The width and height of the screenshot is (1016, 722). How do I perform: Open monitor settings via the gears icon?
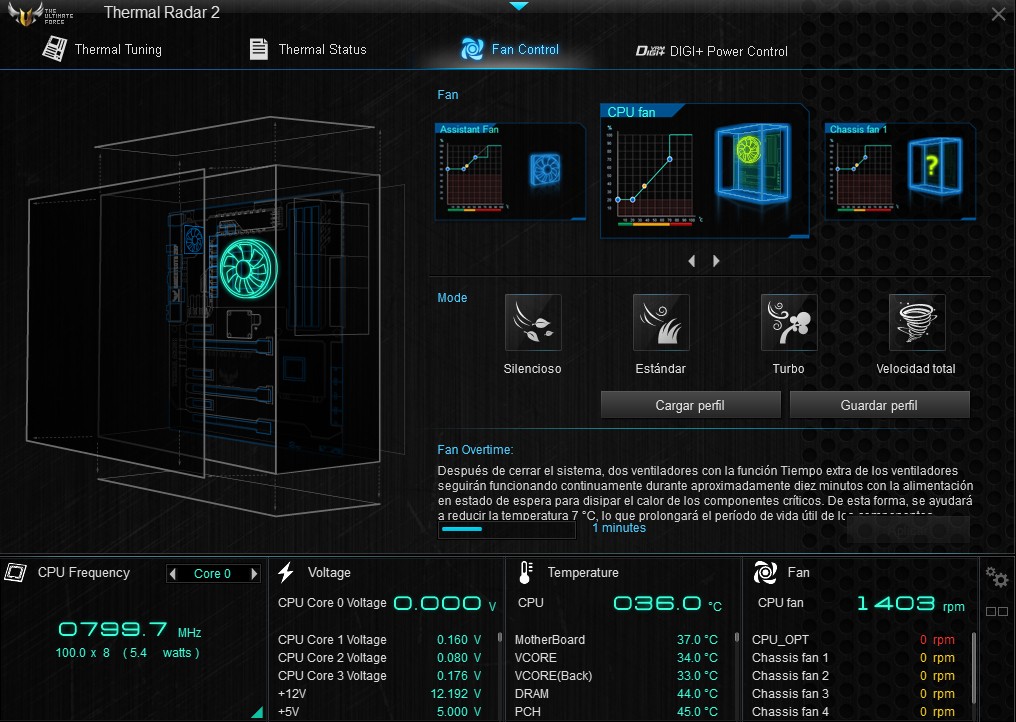point(997,576)
